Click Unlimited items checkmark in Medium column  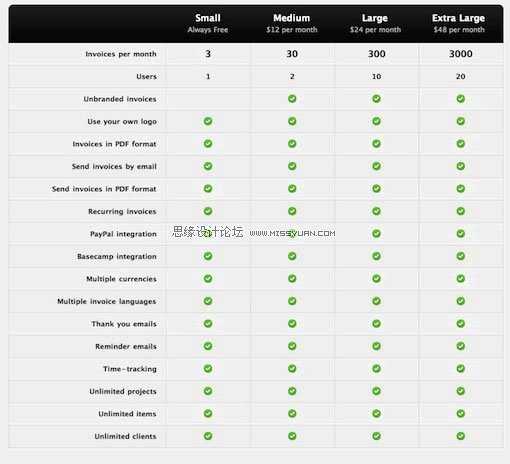(x=292, y=414)
